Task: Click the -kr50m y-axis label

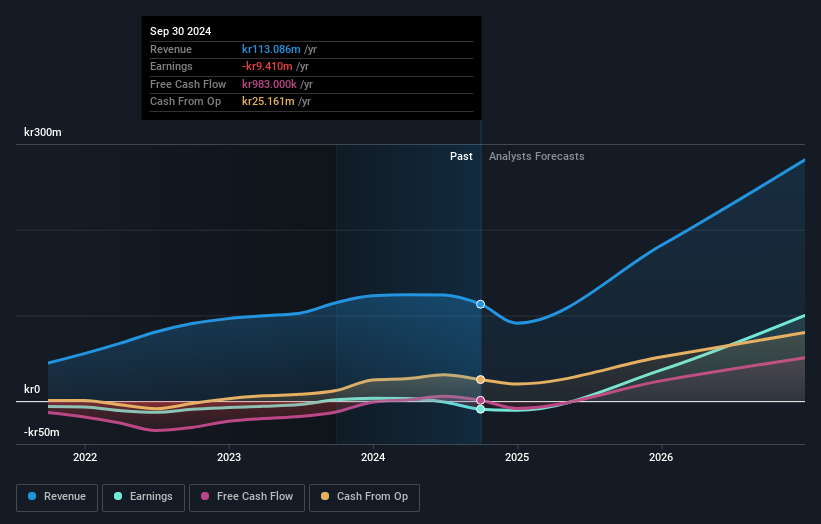Action: point(41,432)
